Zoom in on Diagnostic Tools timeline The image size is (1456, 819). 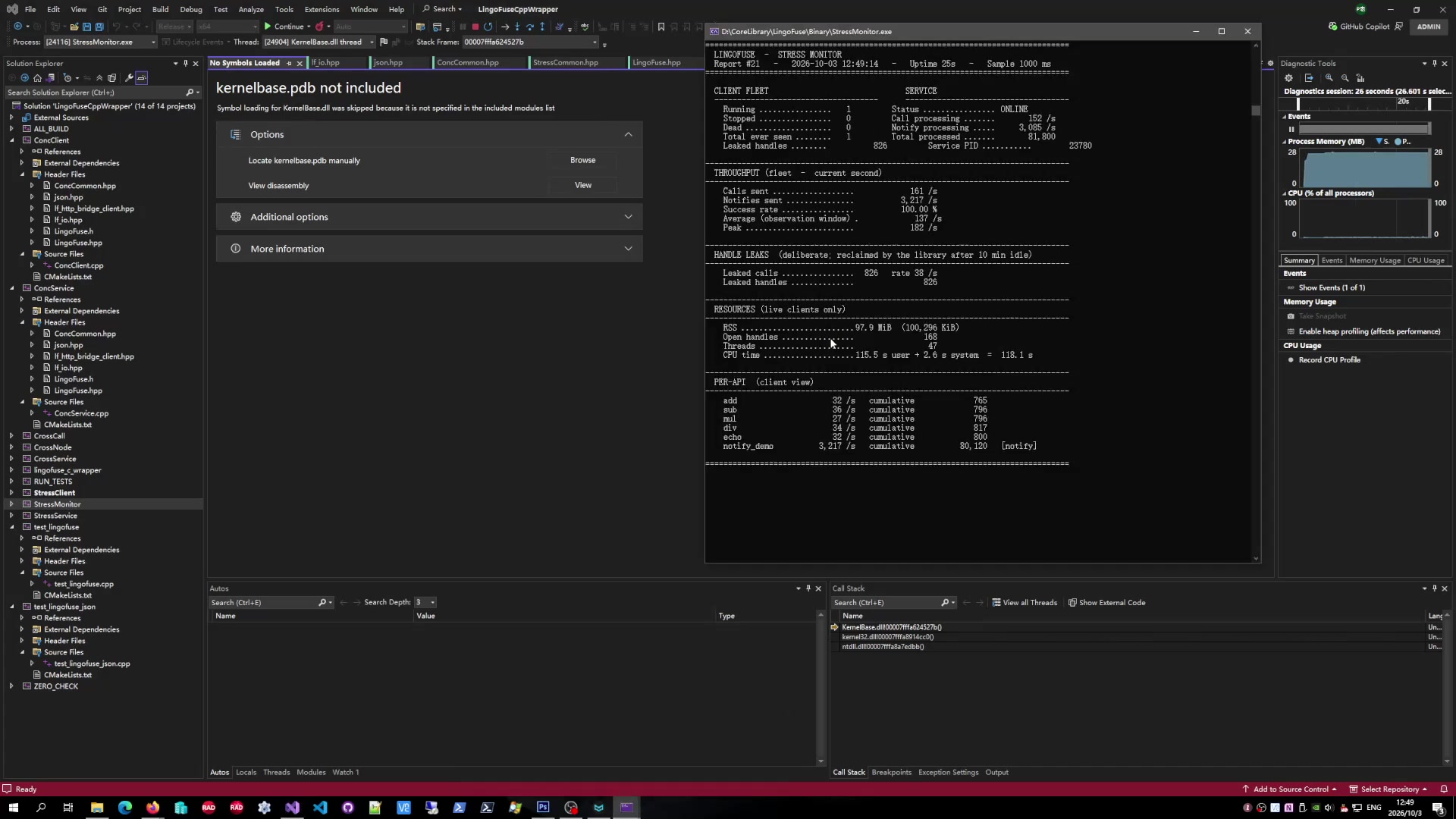(1329, 78)
